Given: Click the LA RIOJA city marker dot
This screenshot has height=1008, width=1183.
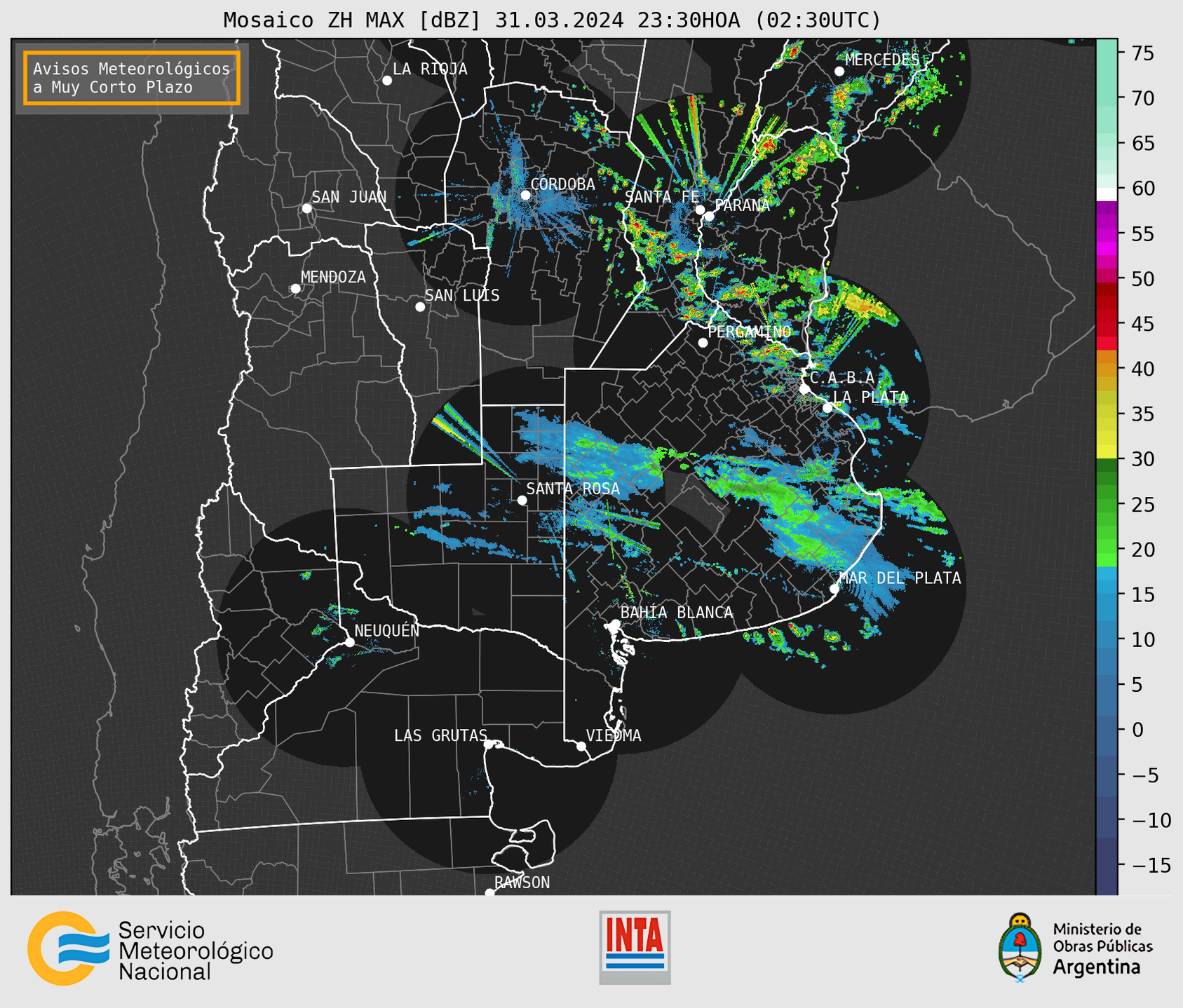Looking at the screenshot, I should click(387, 81).
